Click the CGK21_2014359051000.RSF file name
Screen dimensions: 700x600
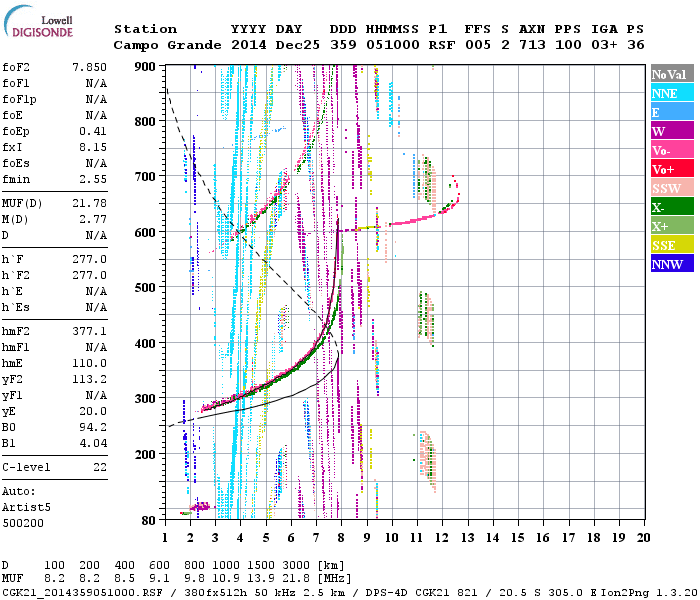pos(82,592)
